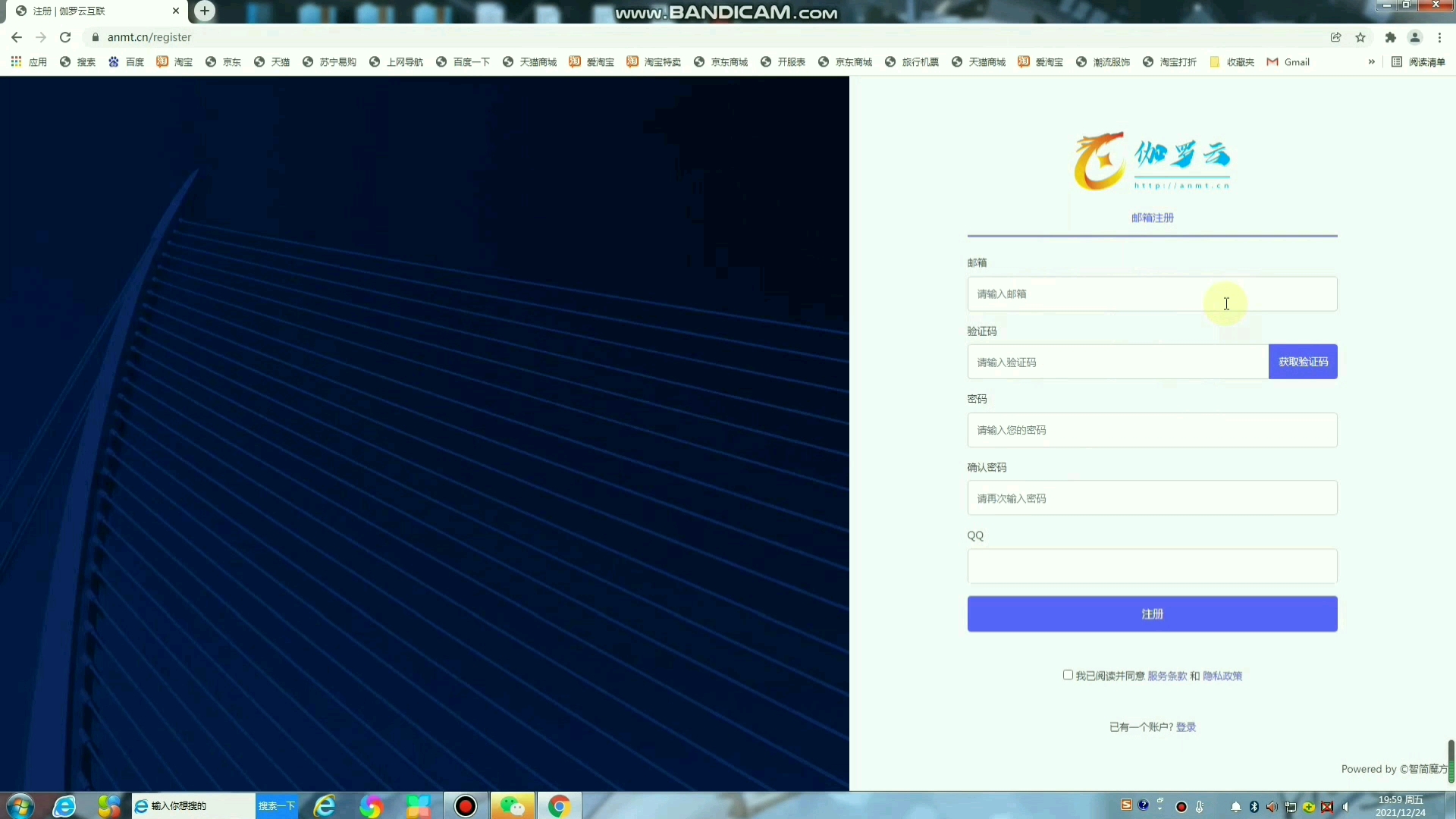Reload the page with the refresh icon
Screen dimensions: 1456x819
[x=65, y=37]
